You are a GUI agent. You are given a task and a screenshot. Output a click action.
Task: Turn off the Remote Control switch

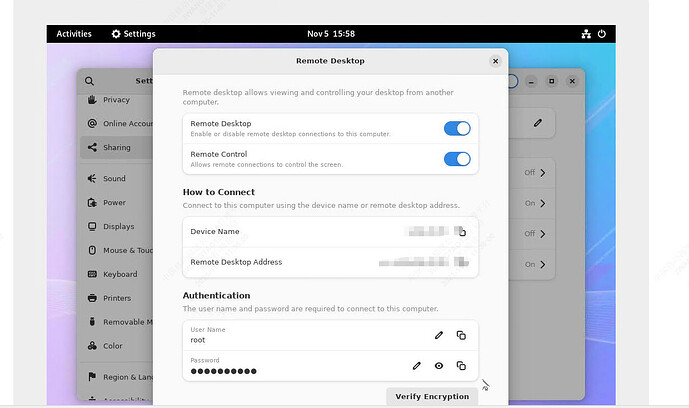(x=456, y=158)
